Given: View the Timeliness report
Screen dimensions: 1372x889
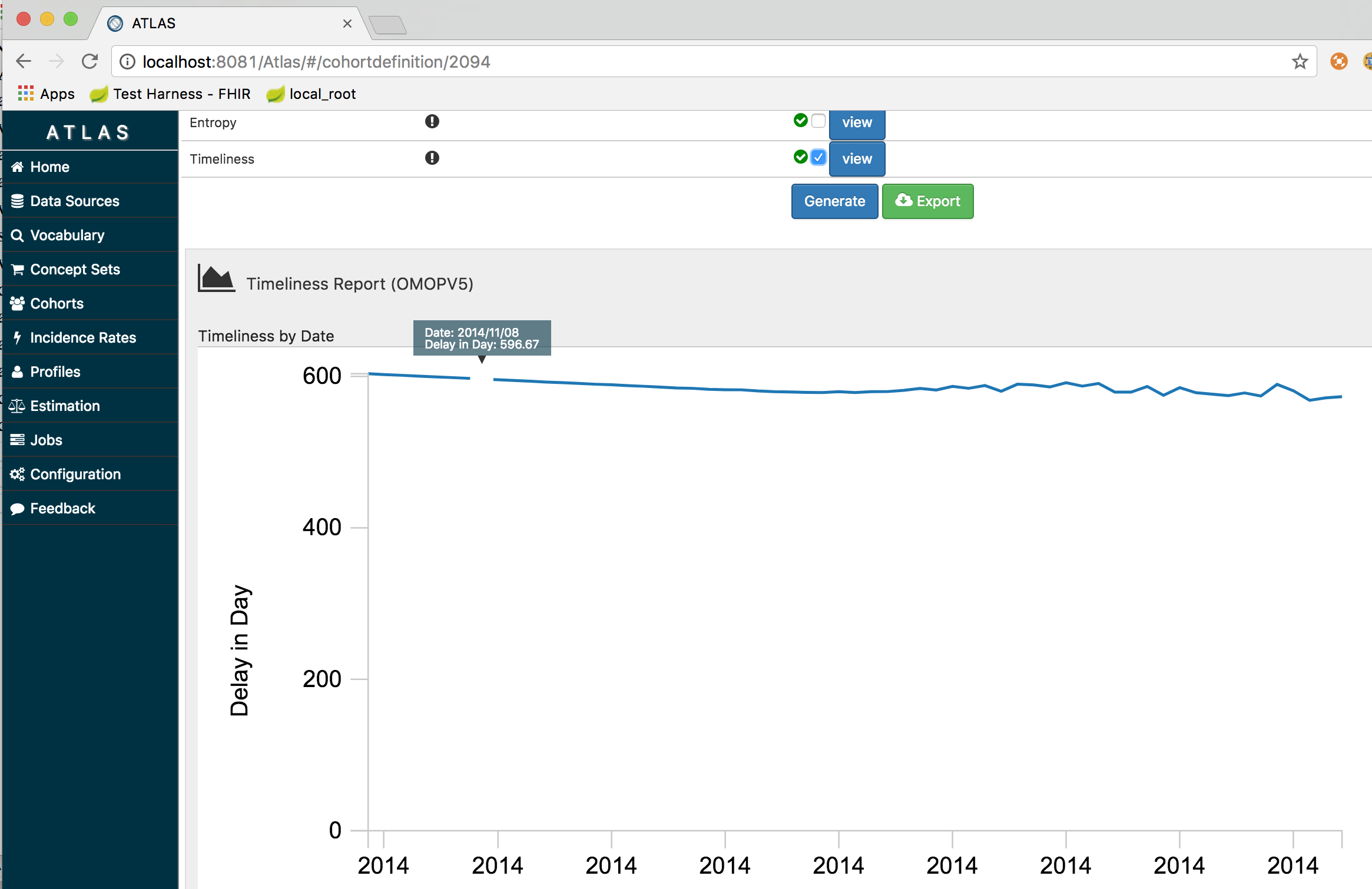Looking at the screenshot, I should (x=856, y=159).
